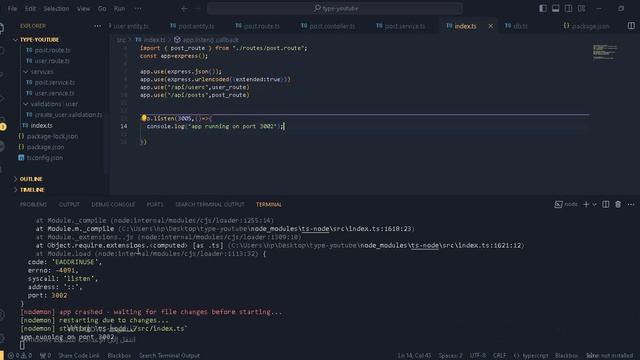Image resolution: width=640 pixels, height=360 pixels.
Task: Click Ln 14, Col 43 cursor position
Action: click(414, 356)
